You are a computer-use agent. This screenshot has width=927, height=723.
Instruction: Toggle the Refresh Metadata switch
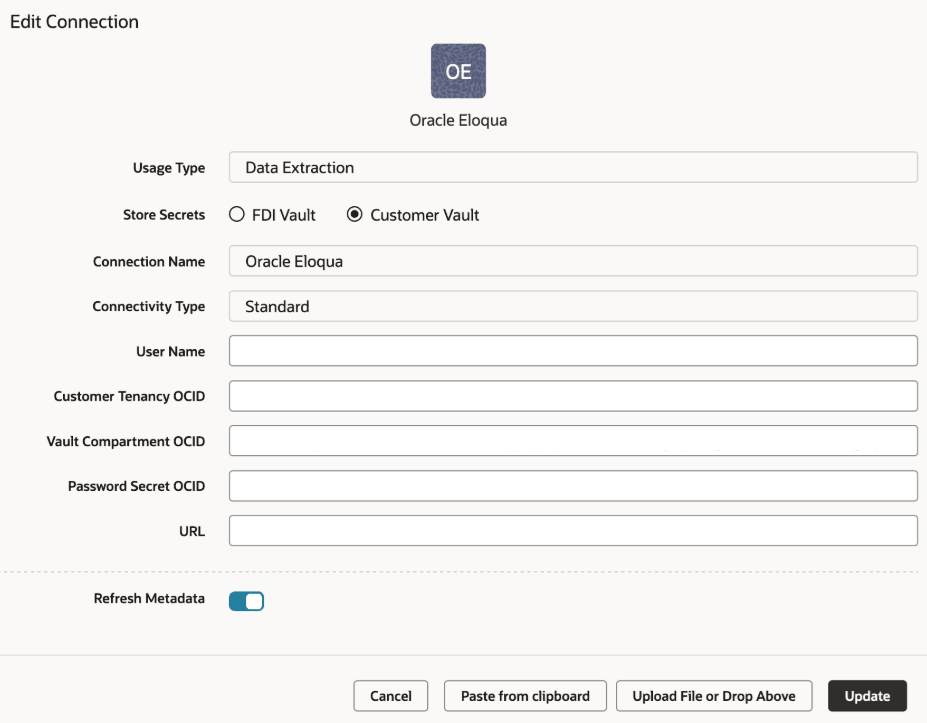click(x=247, y=601)
